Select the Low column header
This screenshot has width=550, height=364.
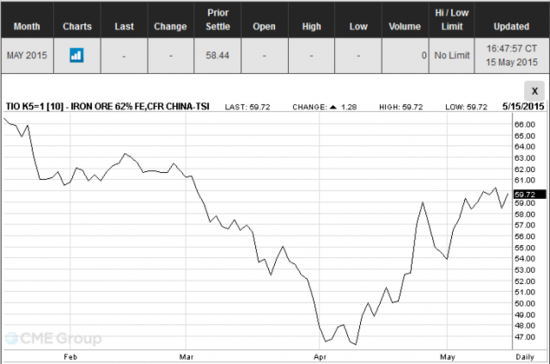click(x=358, y=26)
